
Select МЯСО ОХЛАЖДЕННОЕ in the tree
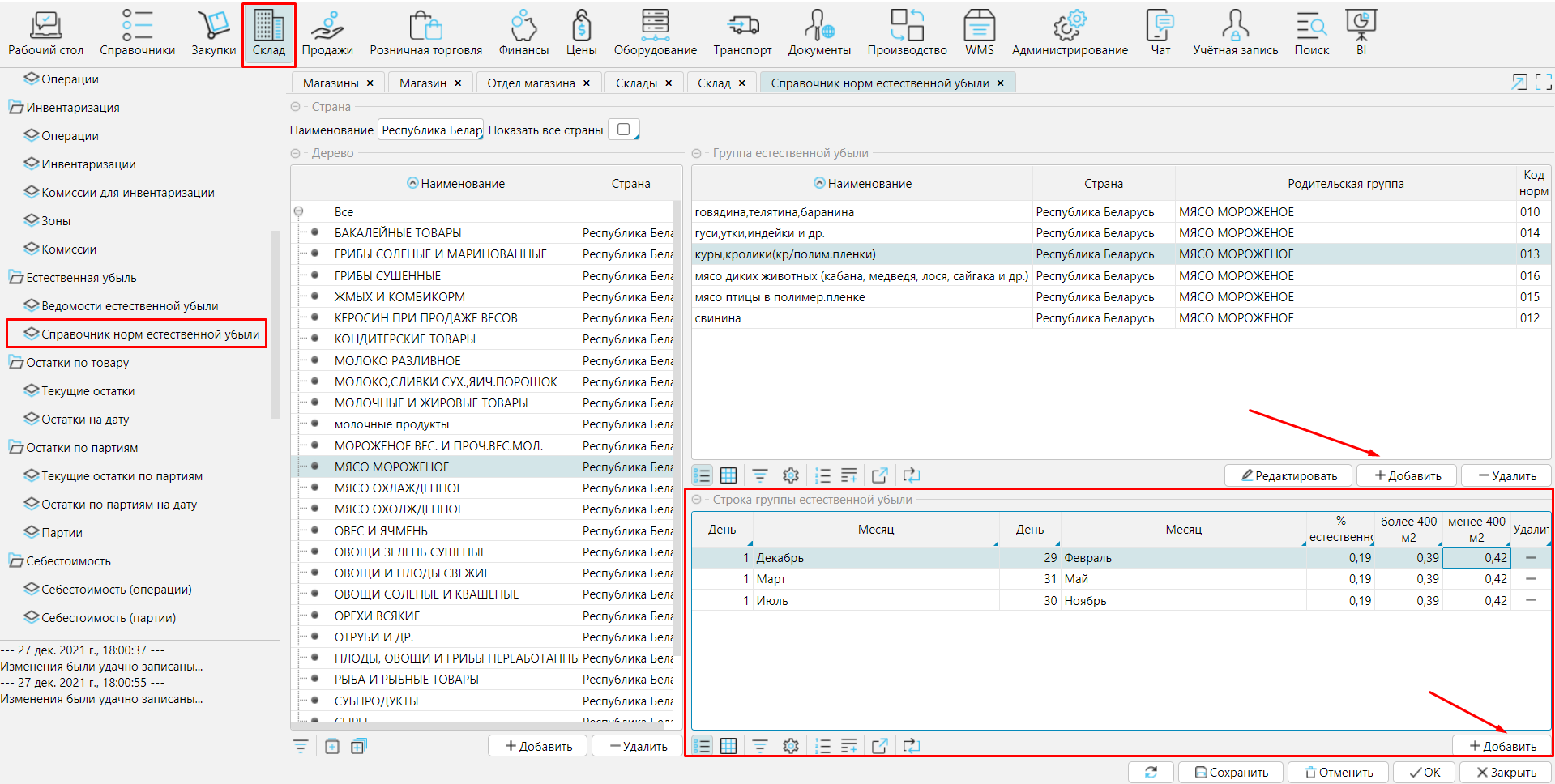tap(398, 488)
